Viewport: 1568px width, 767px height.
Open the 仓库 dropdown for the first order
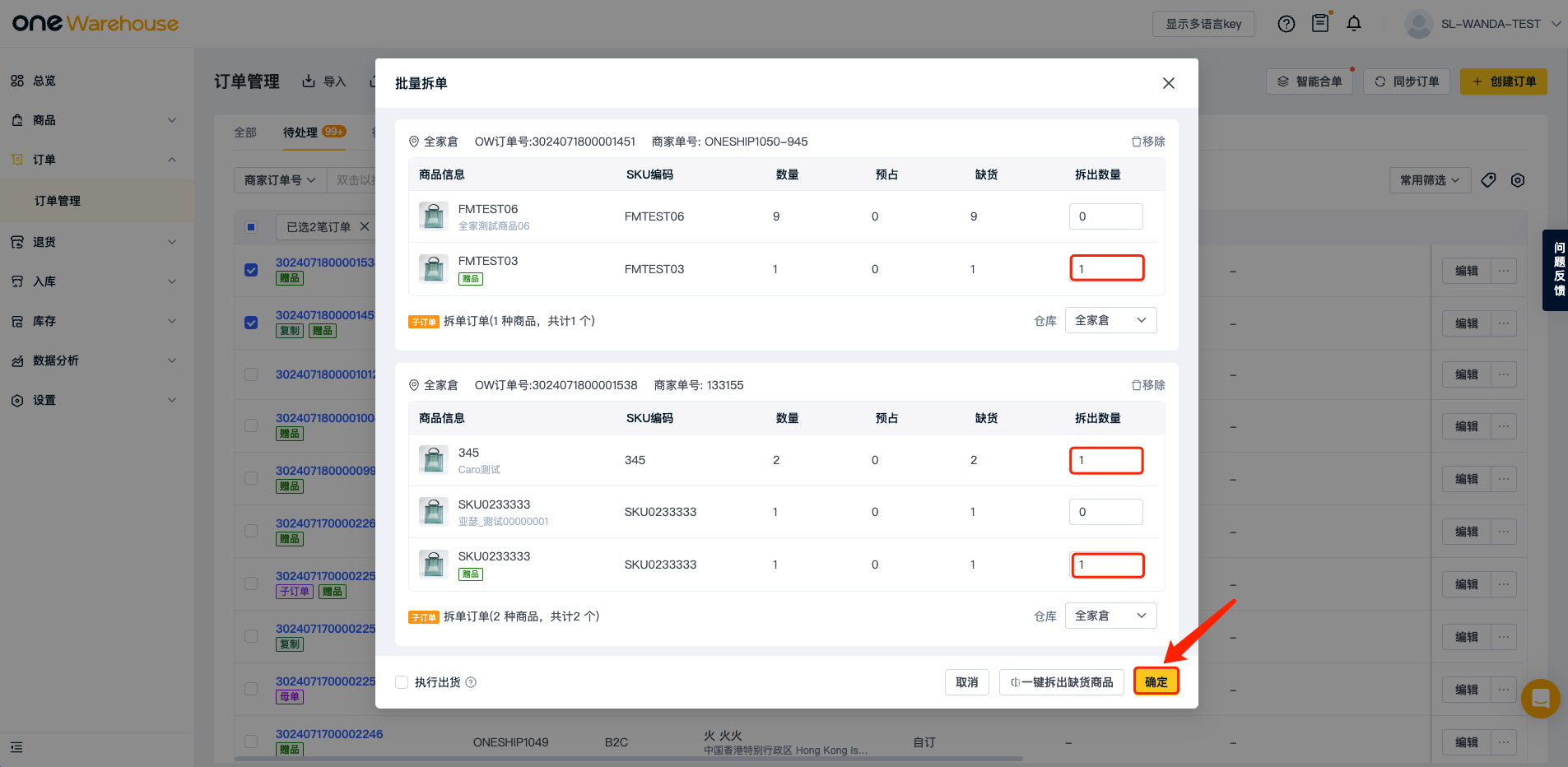tap(1110, 320)
